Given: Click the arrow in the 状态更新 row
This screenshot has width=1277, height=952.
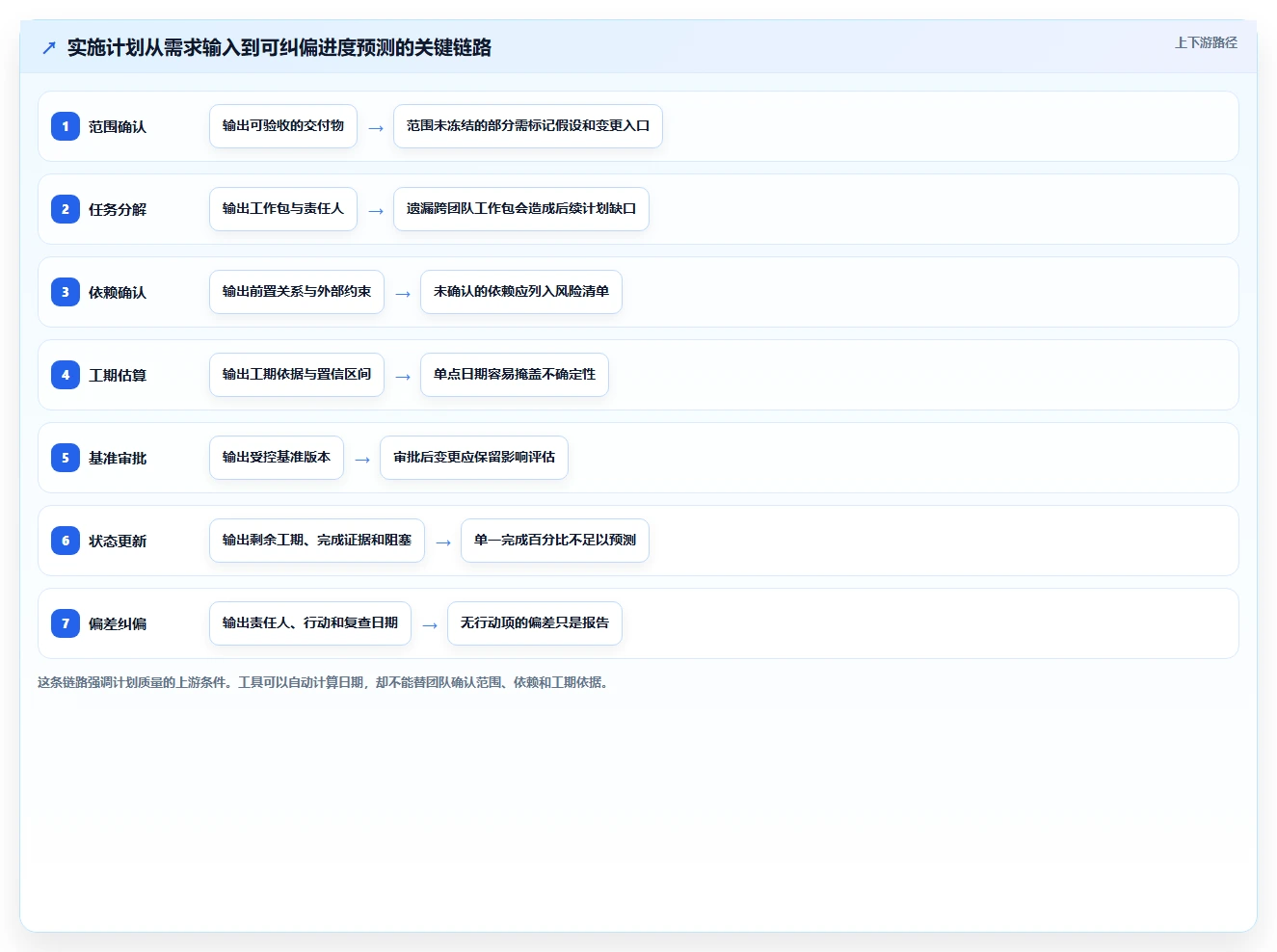Looking at the screenshot, I should [x=443, y=542].
